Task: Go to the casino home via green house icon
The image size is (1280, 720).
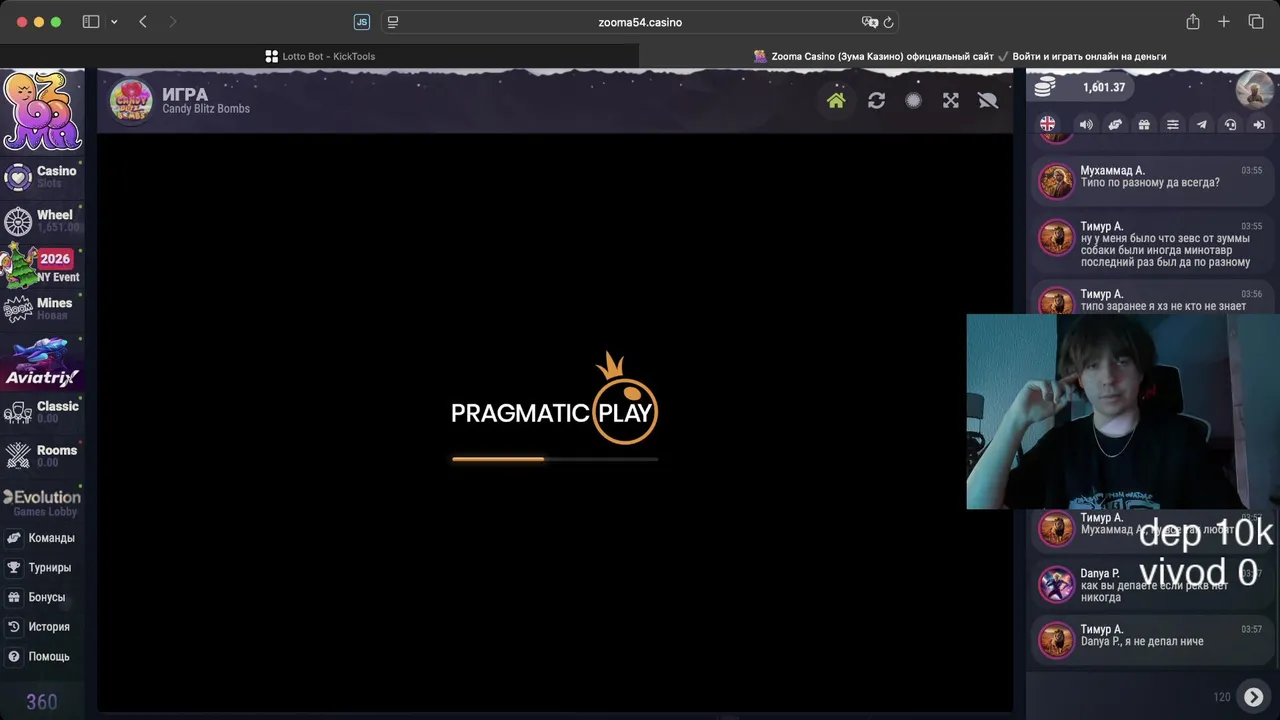Action: tap(836, 100)
